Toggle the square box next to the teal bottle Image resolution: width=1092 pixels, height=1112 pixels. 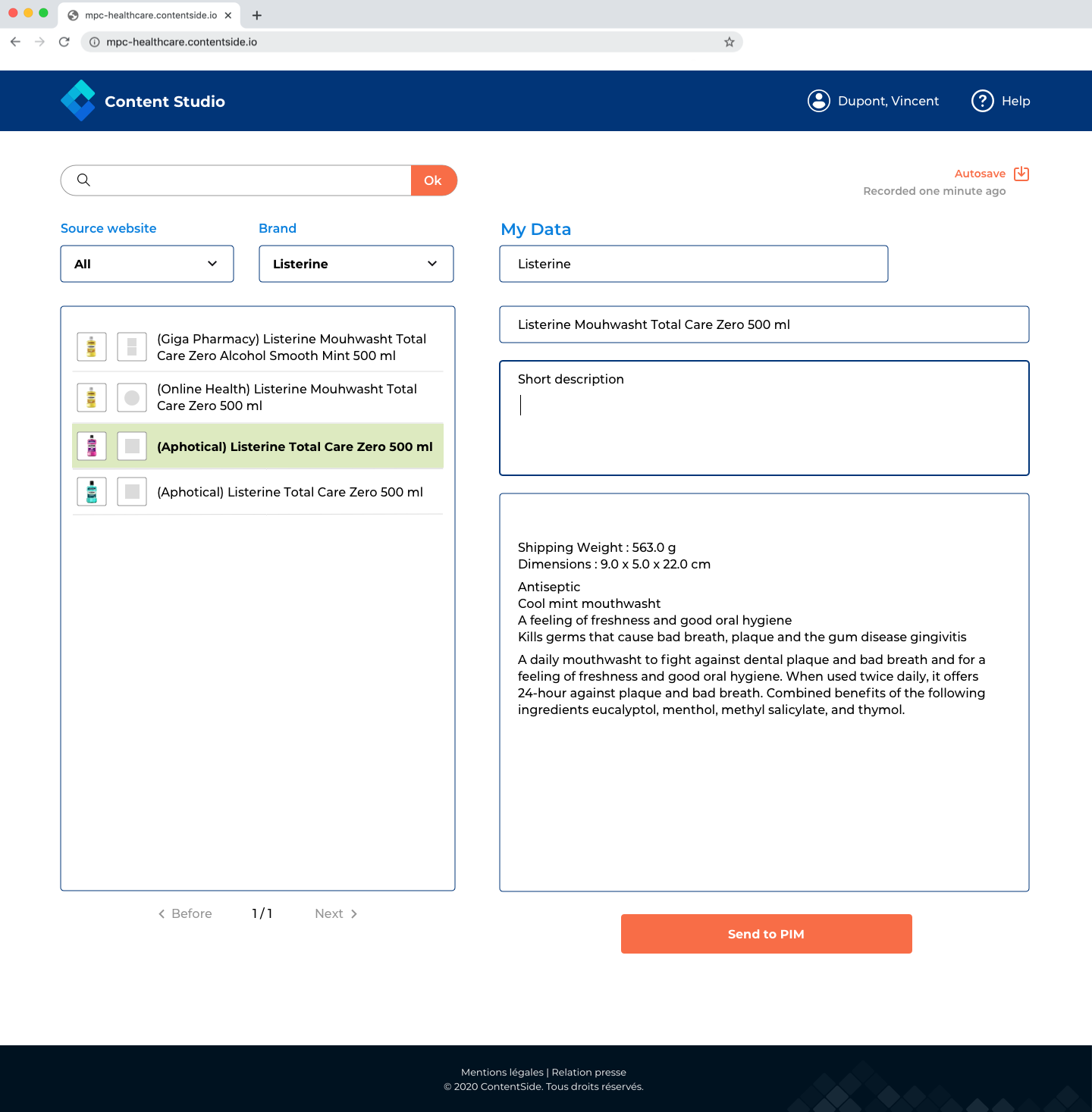point(132,492)
